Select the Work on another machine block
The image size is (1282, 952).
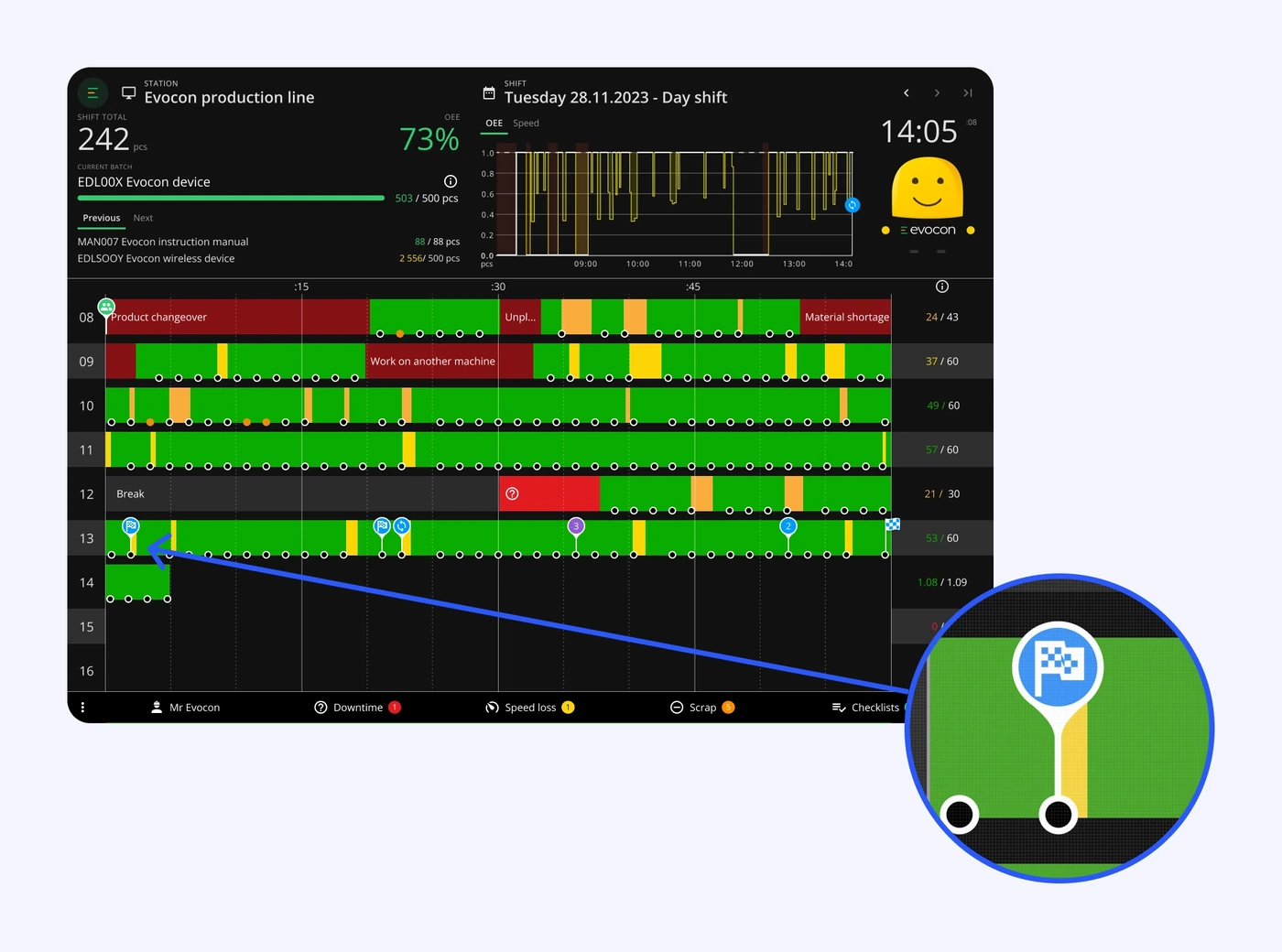click(449, 361)
